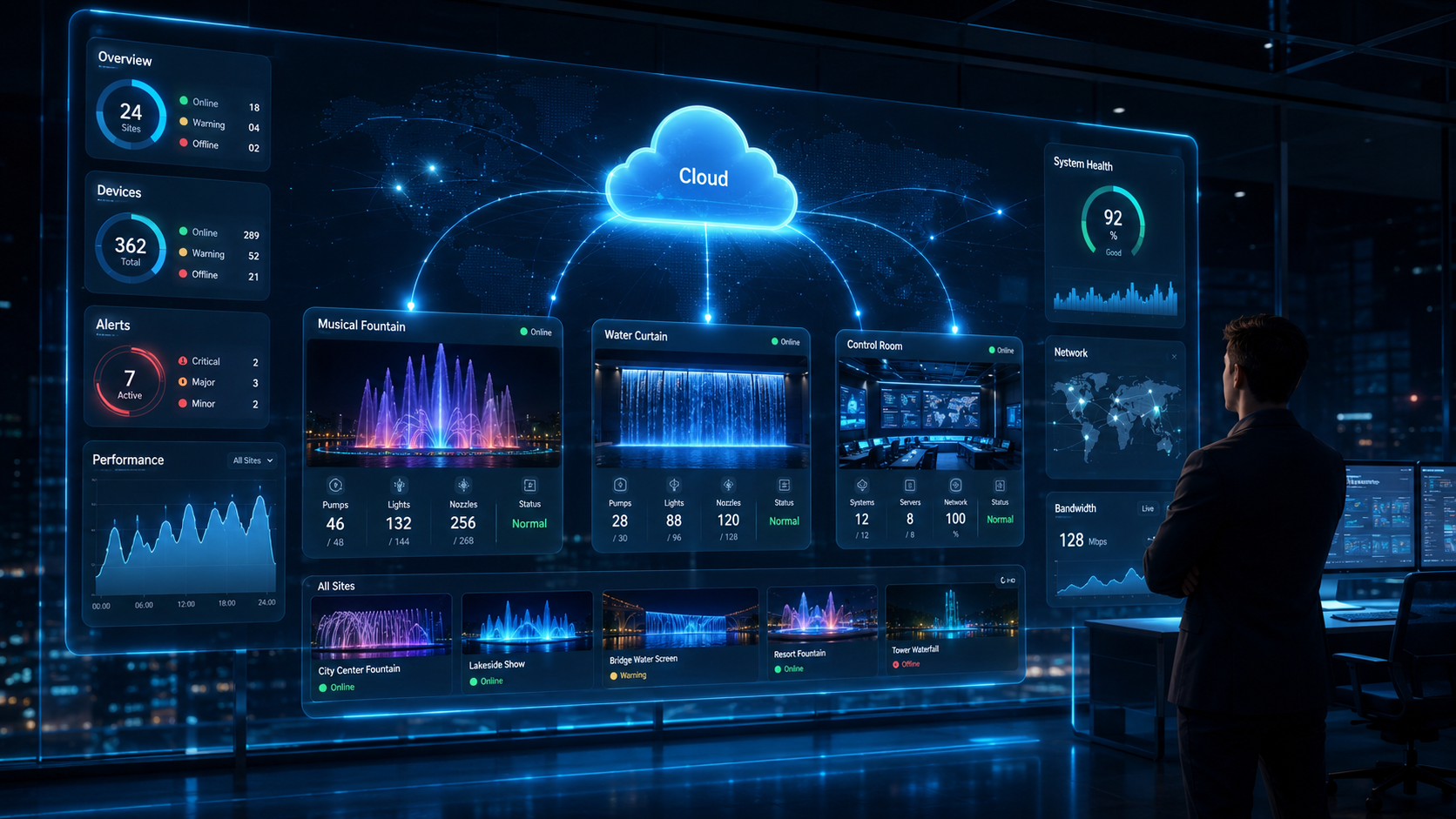Screen dimensions: 1456x819
Task: Open the All Sites dropdown in Performance panel
Action: tap(253, 460)
